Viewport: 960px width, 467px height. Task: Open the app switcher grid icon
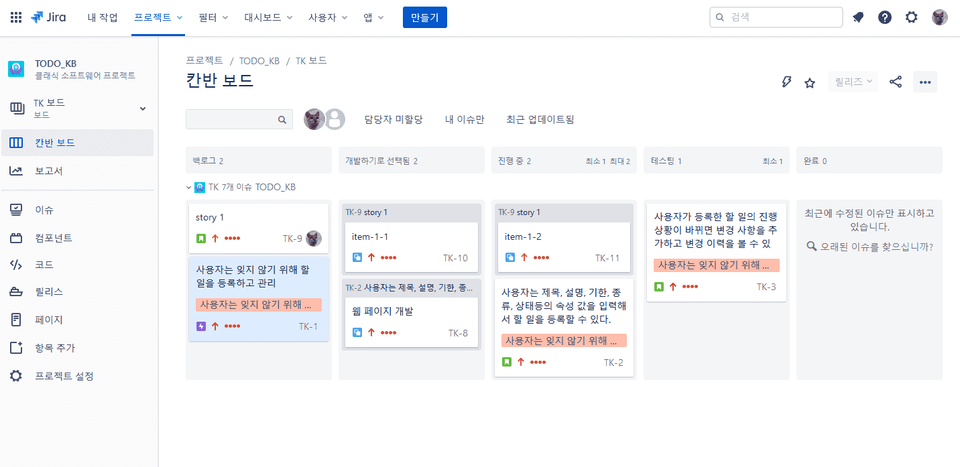(15, 17)
